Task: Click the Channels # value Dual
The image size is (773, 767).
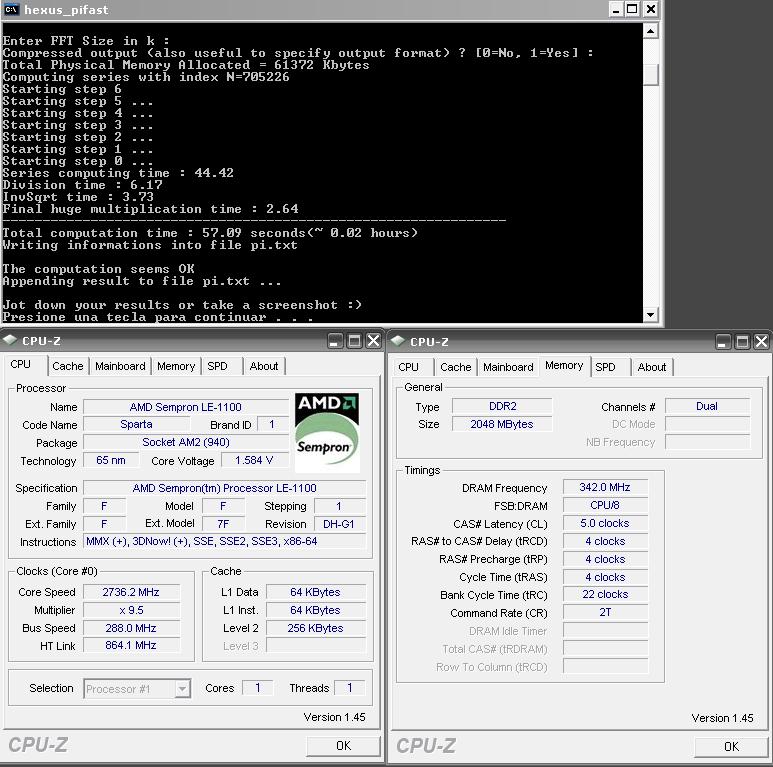Action: pyautogui.click(x=707, y=406)
